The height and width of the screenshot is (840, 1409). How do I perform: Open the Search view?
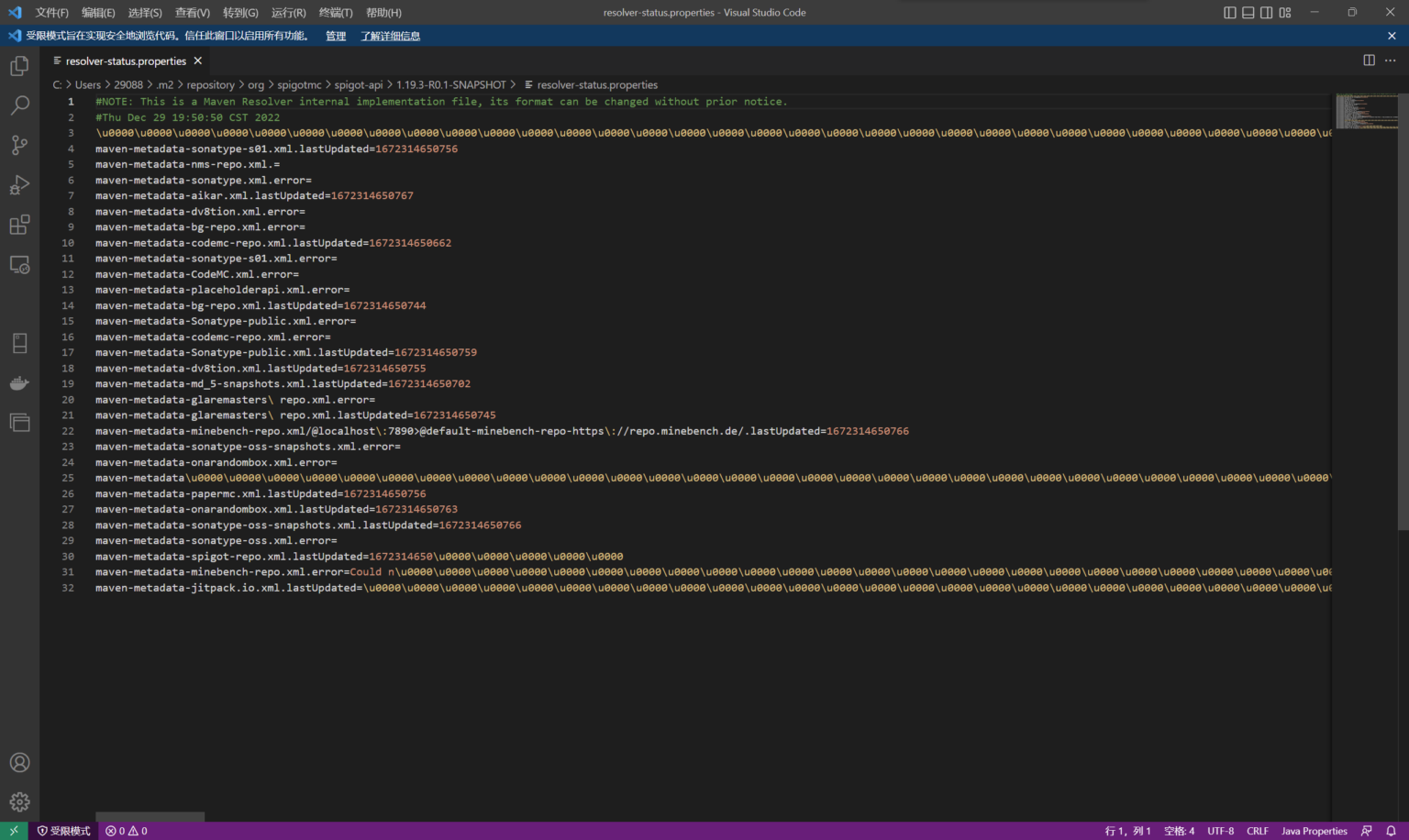19,105
